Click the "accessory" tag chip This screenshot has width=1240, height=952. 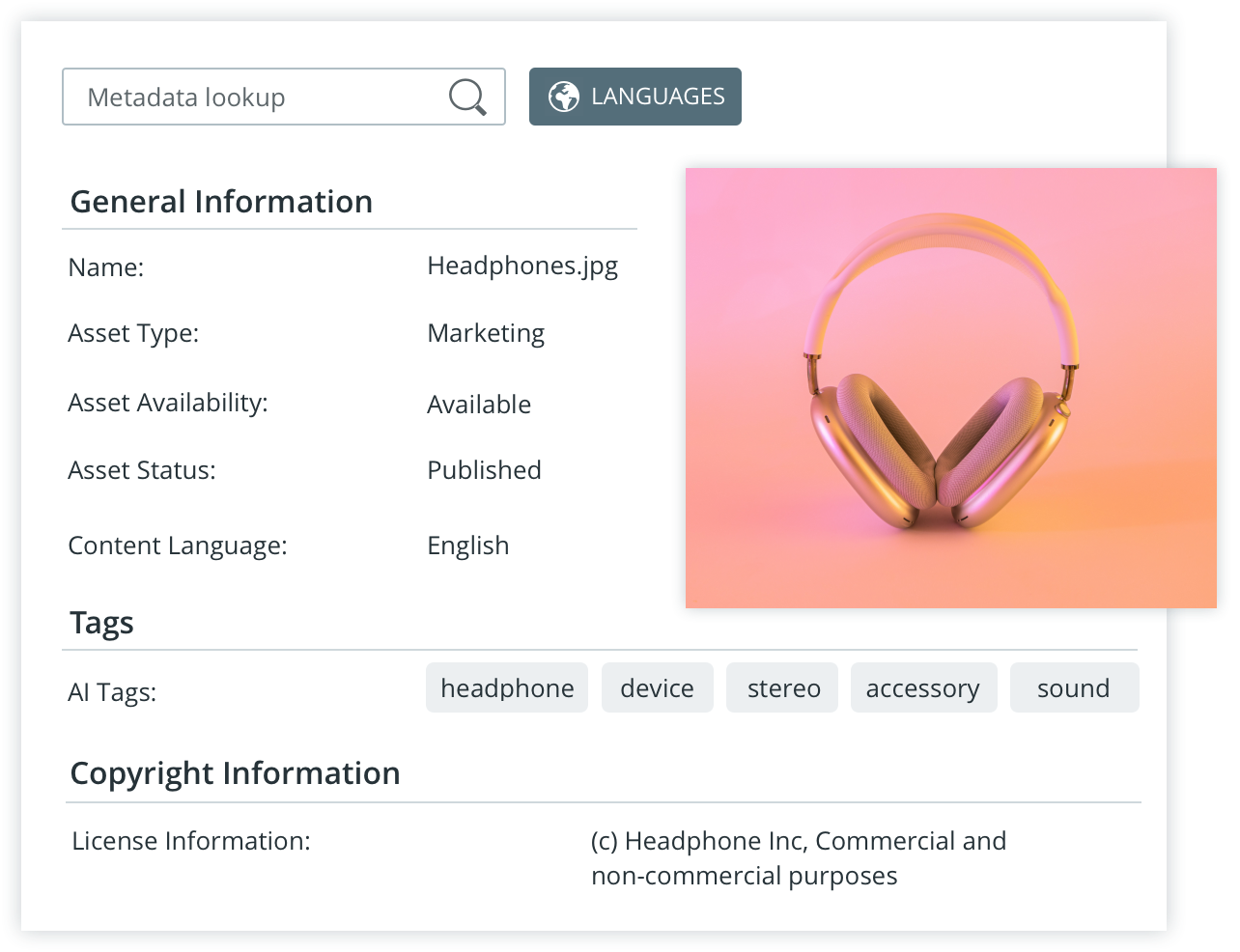tap(922, 688)
